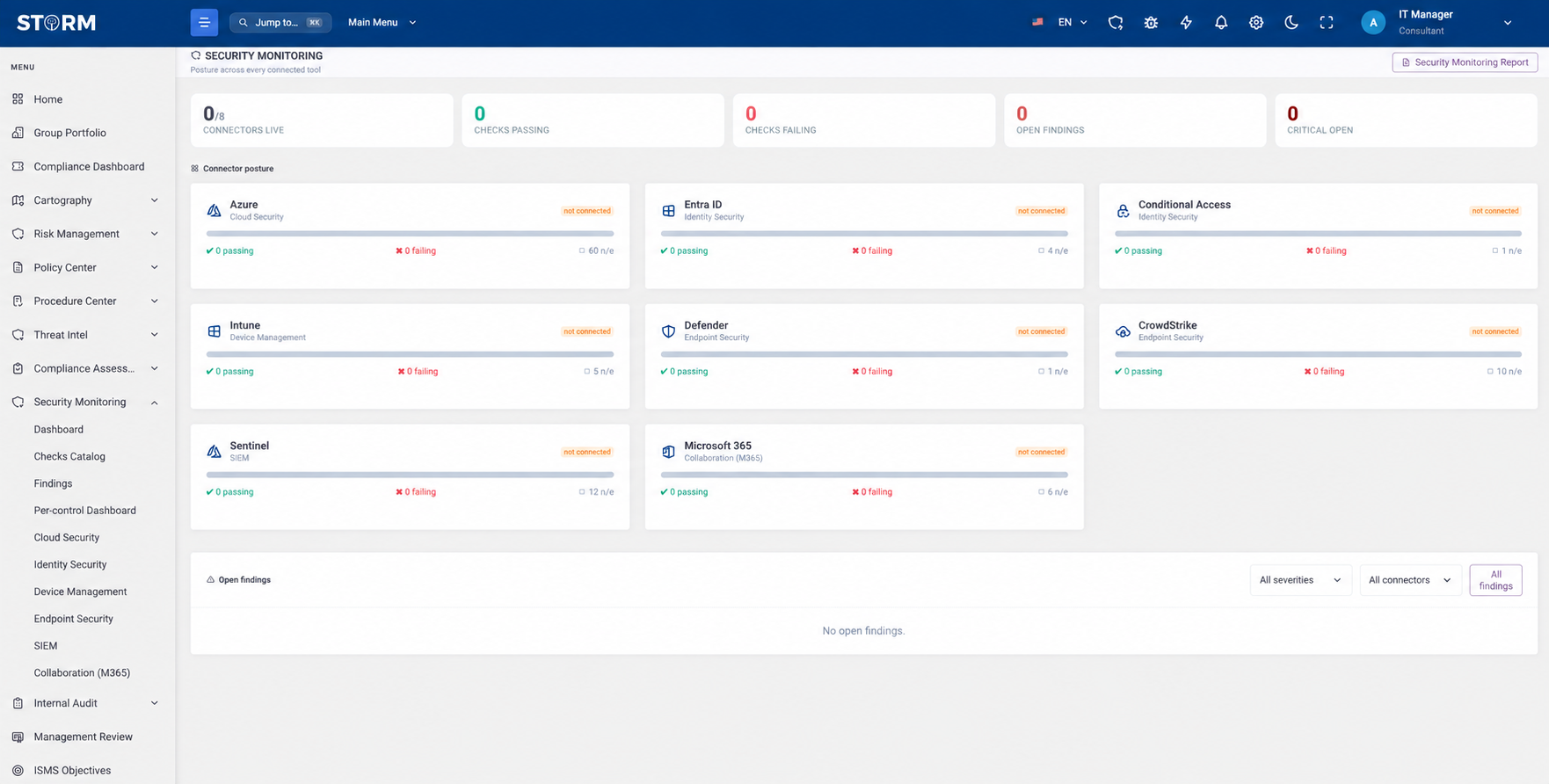Open the settings gear icon

pos(1256,23)
